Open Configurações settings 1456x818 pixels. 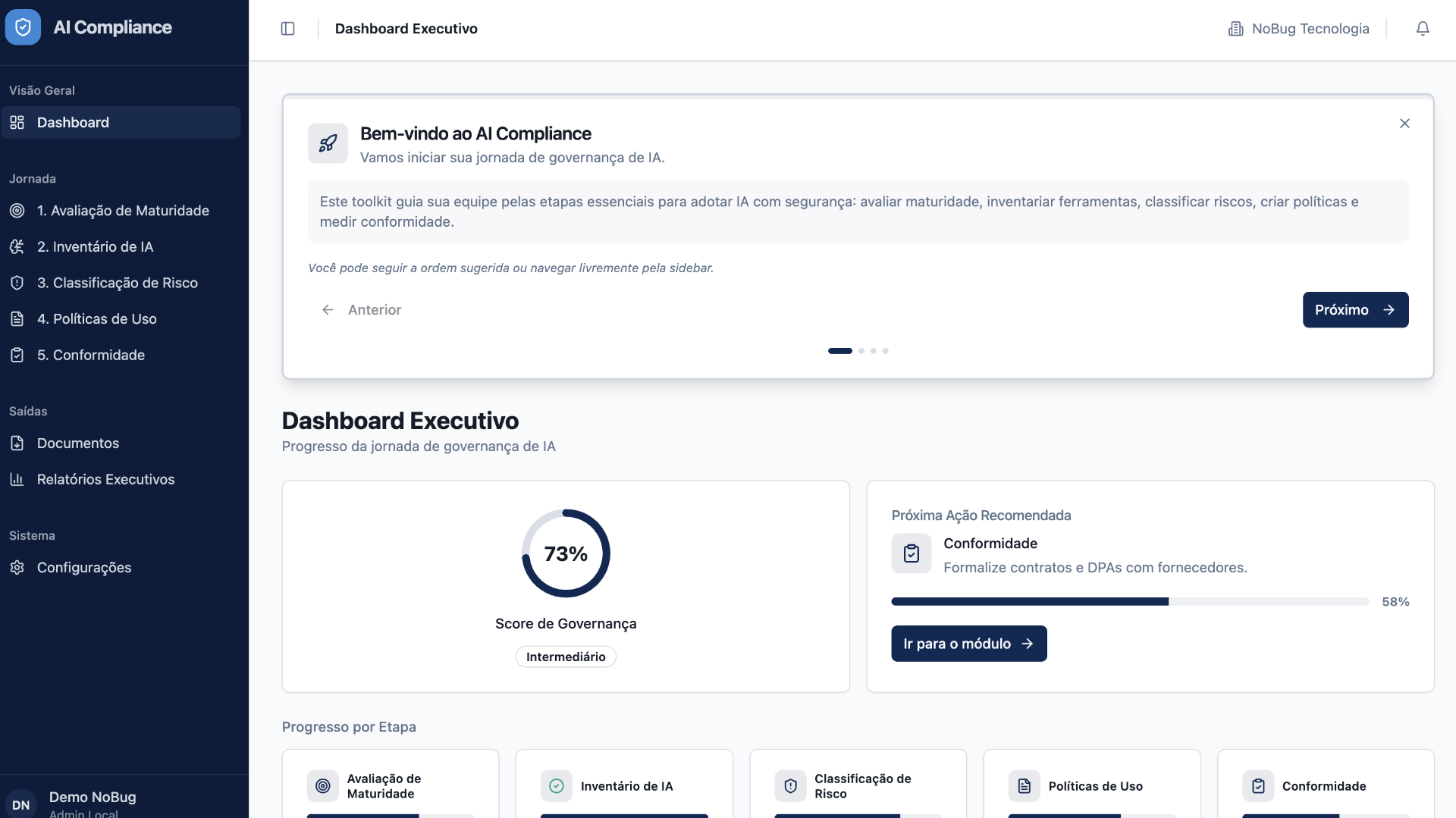83,568
